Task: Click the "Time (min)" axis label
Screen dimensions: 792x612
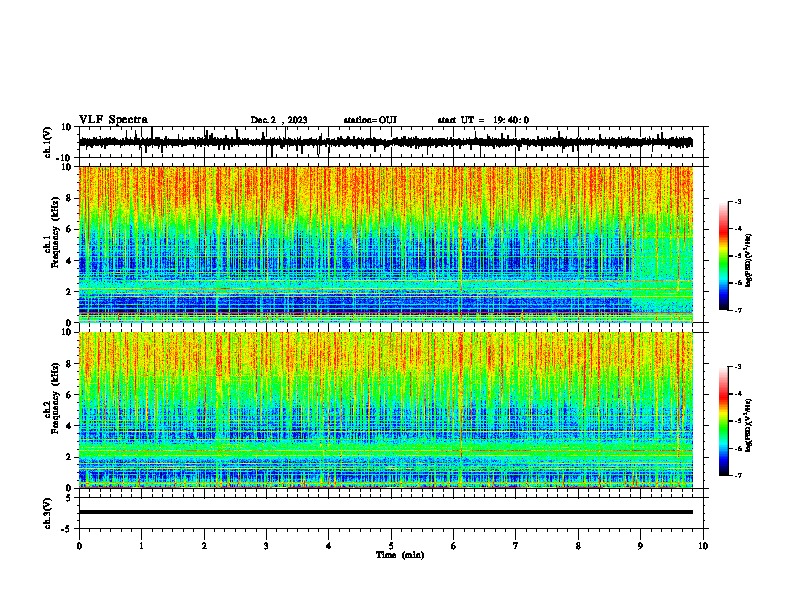Action: (400, 555)
